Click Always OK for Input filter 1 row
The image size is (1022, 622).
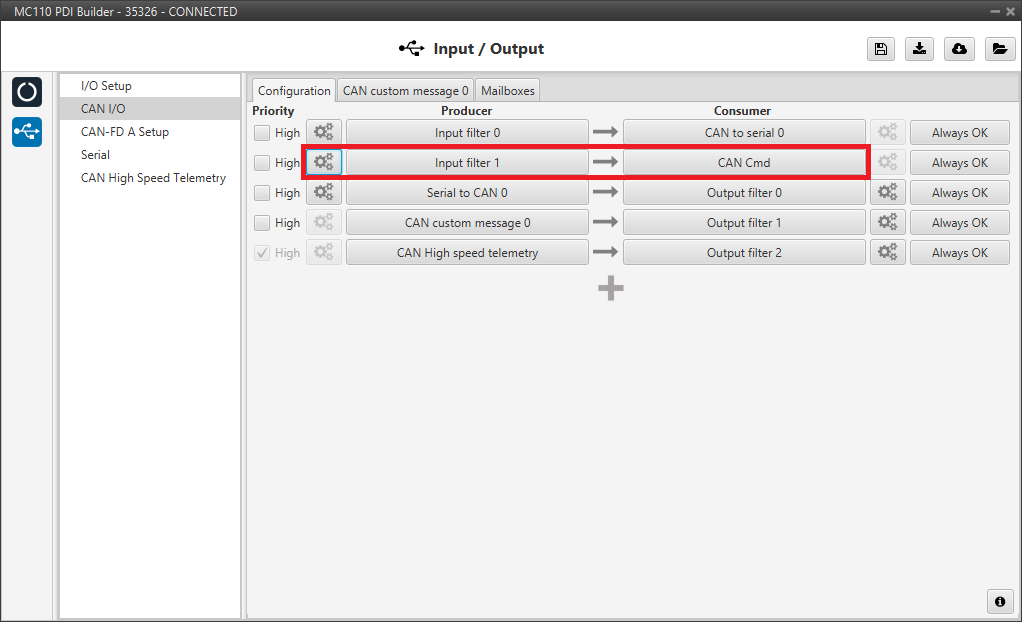(959, 163)
